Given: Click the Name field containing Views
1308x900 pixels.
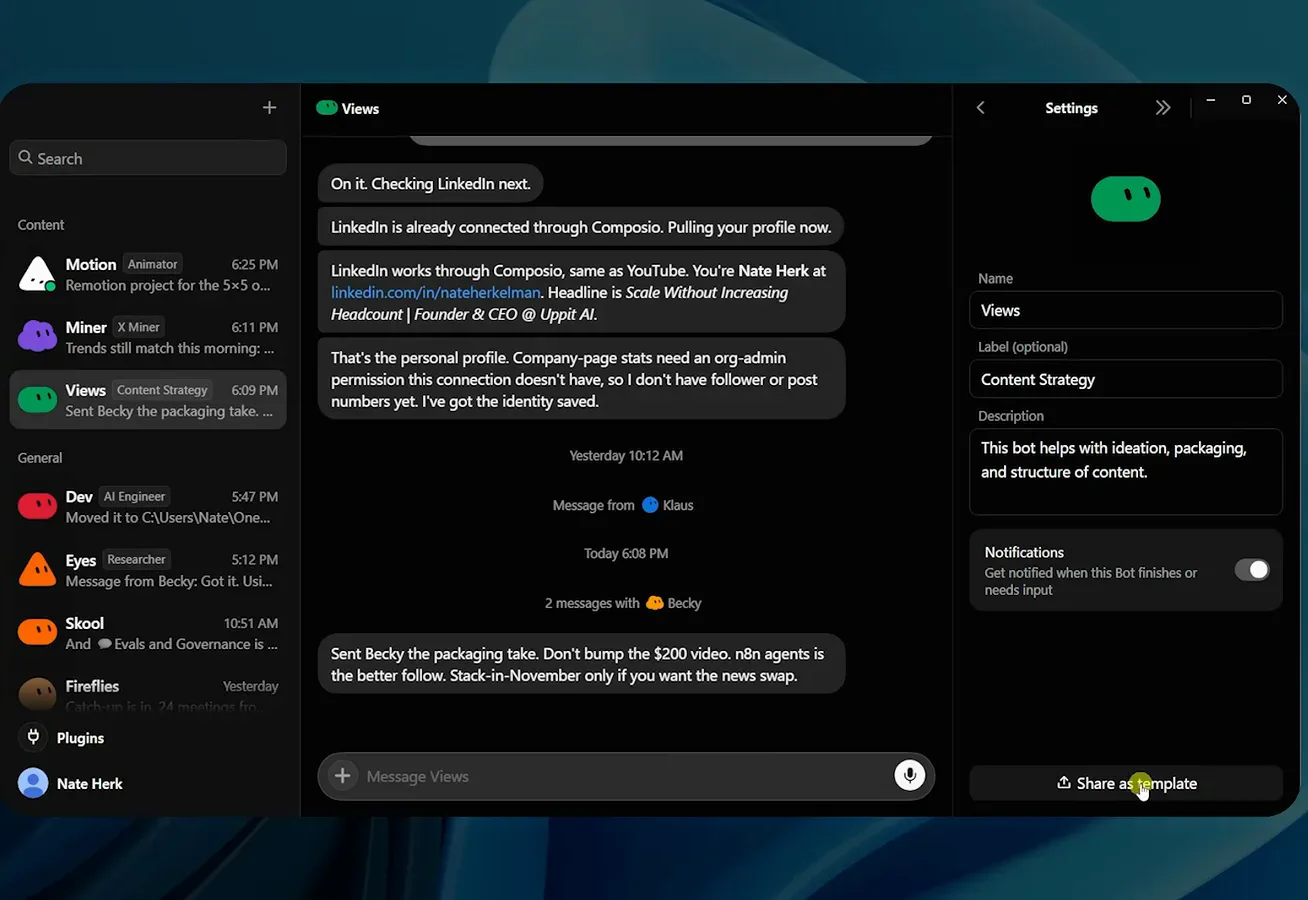Looking at the screenshot, I should click(x=1126, y=310).
